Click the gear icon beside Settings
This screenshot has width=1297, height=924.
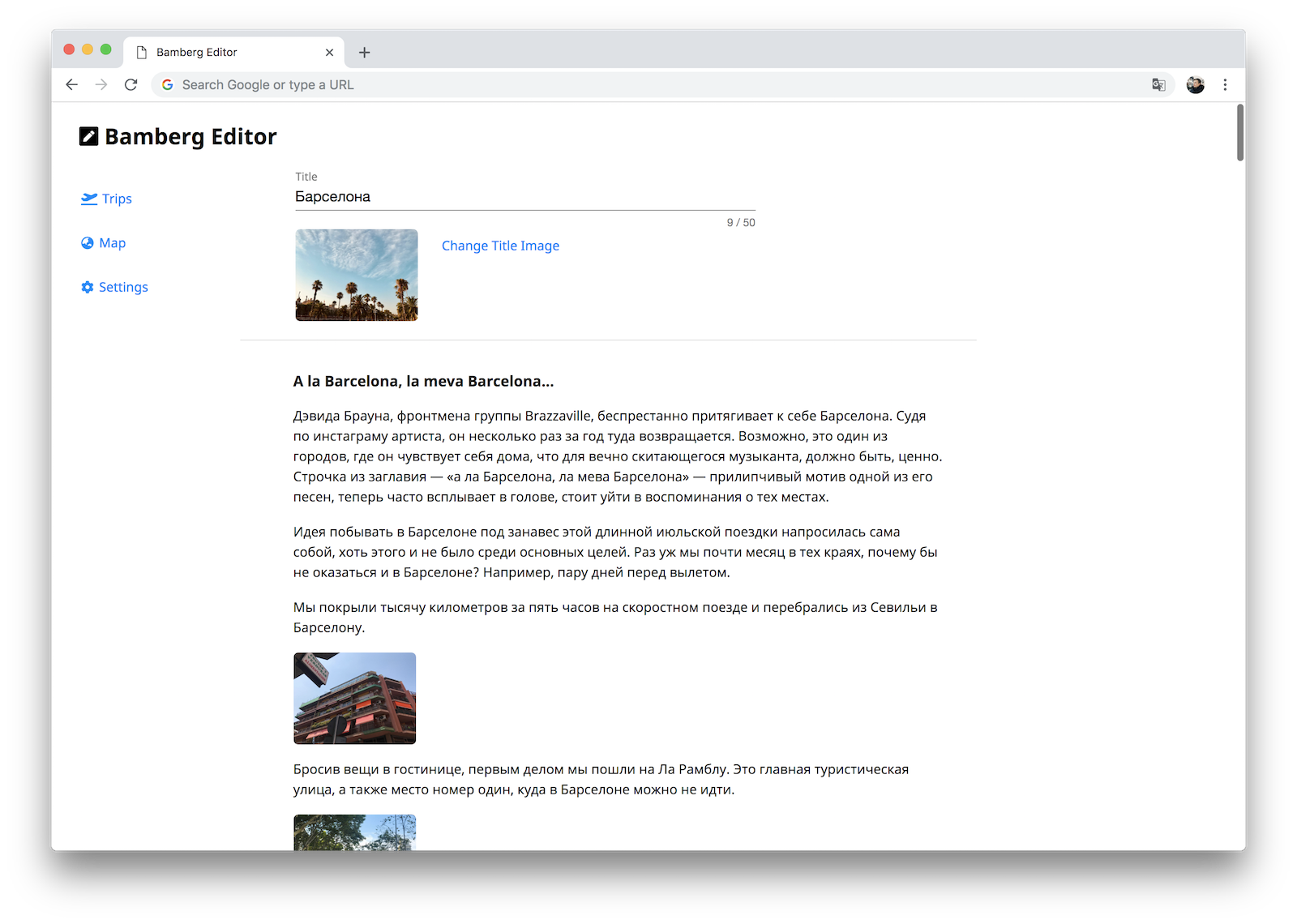click(88, 287)
